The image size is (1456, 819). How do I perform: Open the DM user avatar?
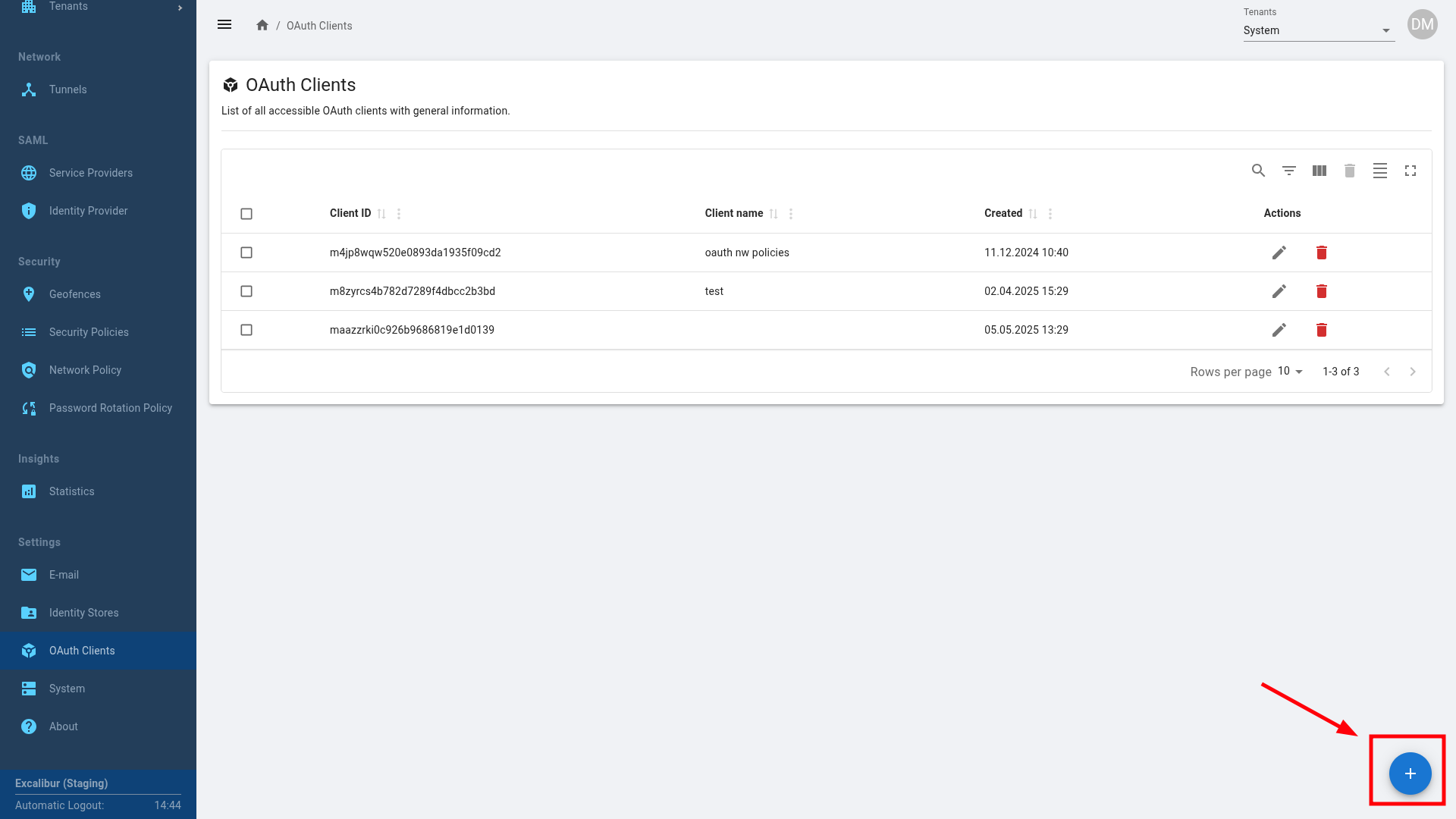pyautogui.click(x=1422, y=24)
